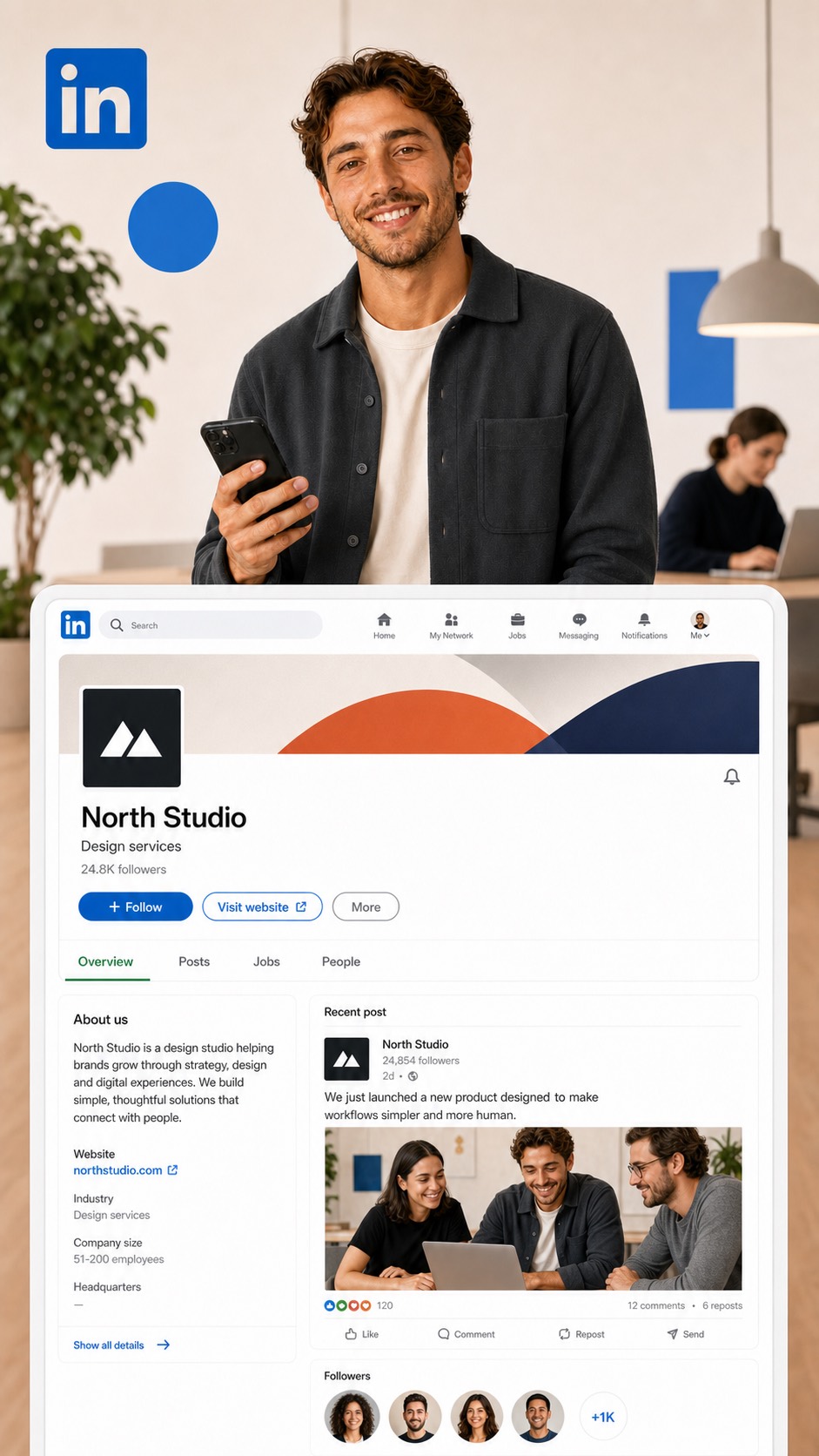Open My Network from the navigation bar
Viewport: 819px width, 1456px height.
click(451, 626)
